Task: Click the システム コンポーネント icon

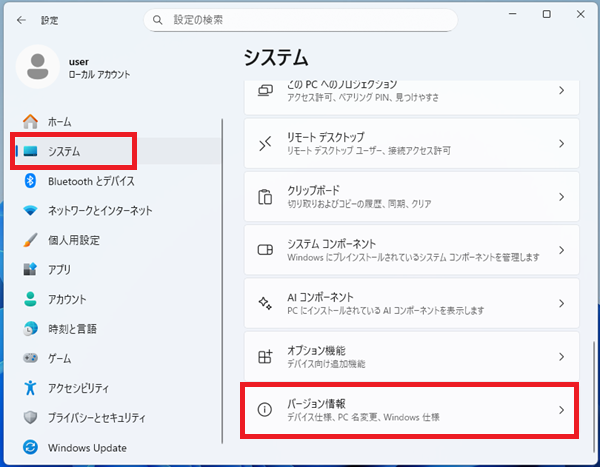Action: (265, 250)
